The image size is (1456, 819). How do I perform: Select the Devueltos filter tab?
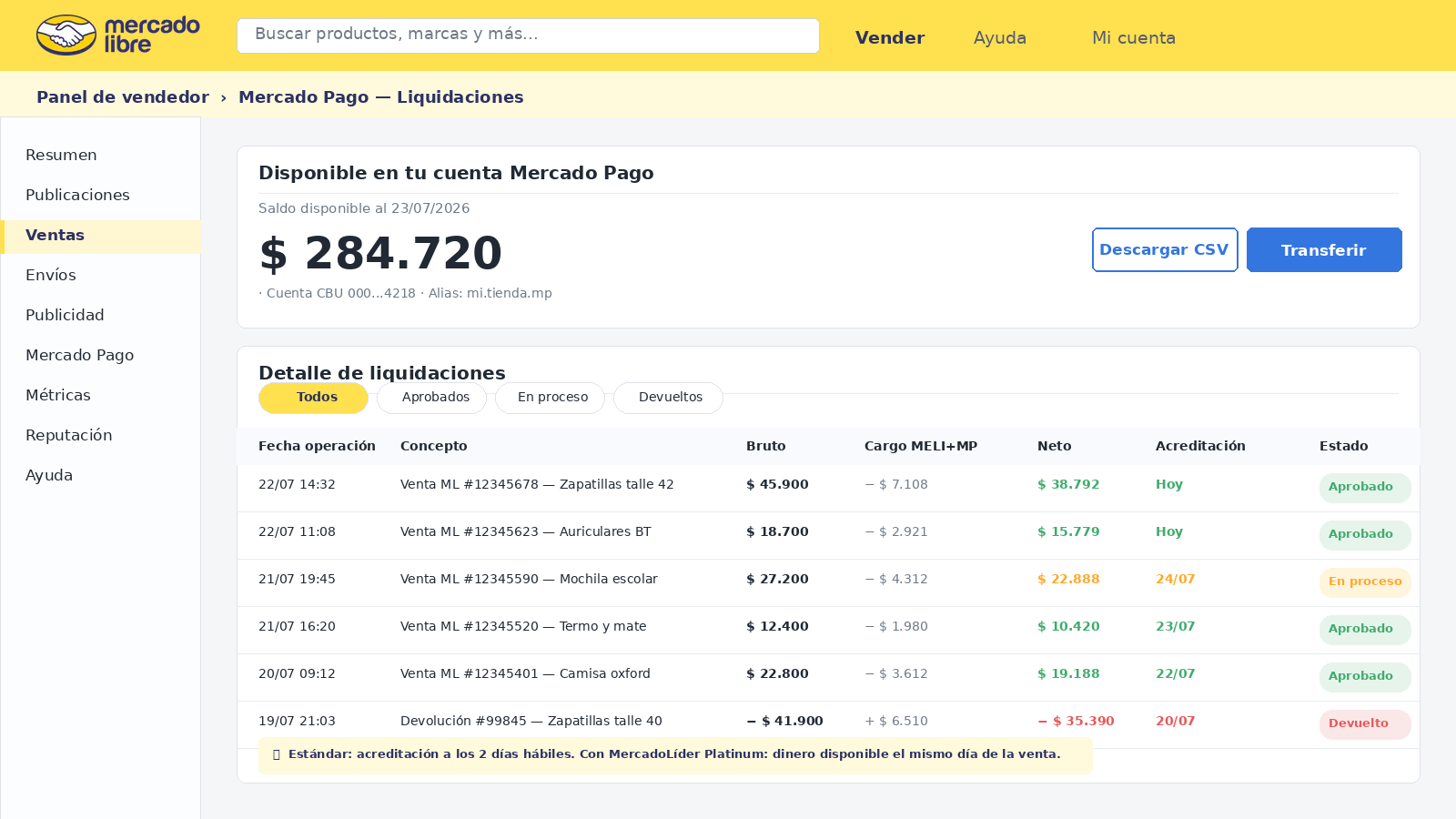click(x=668, y=398)
